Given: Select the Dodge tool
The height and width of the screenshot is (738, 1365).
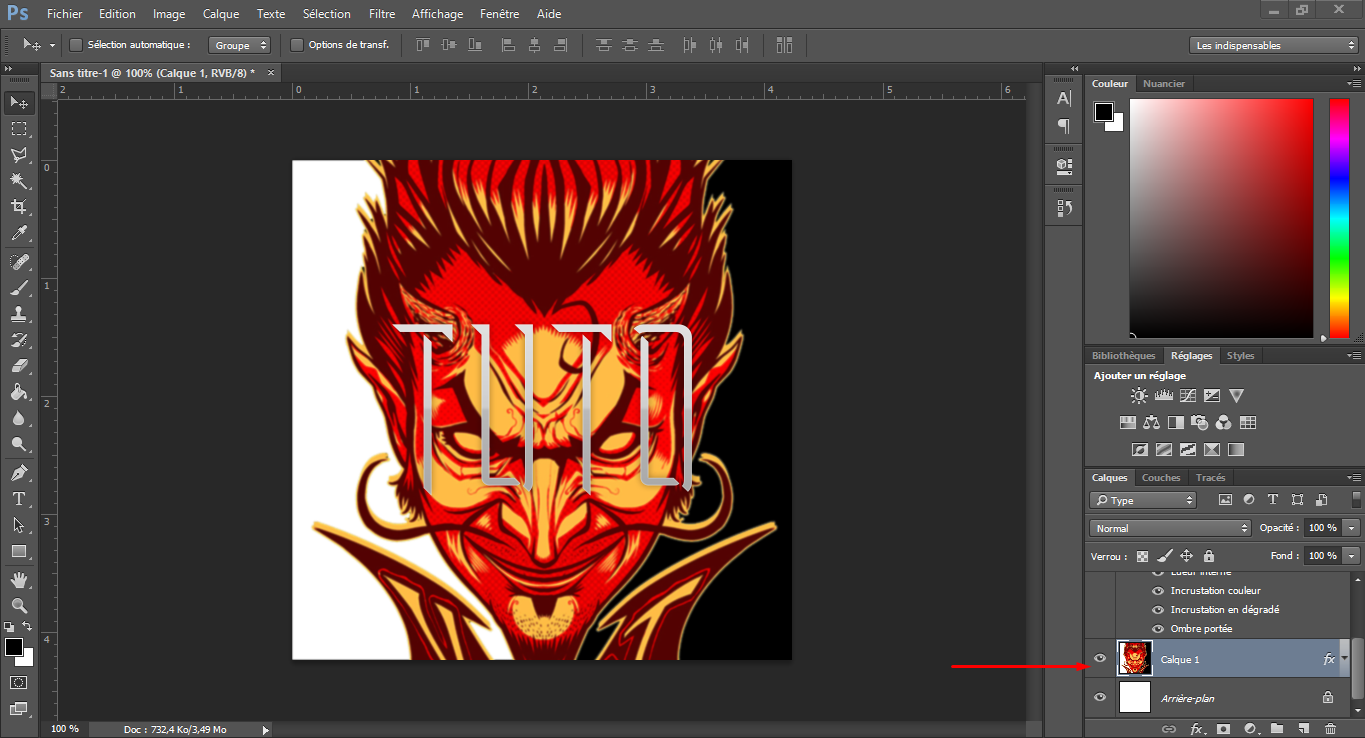Looking at the screenshot, I should pos(19,444).
